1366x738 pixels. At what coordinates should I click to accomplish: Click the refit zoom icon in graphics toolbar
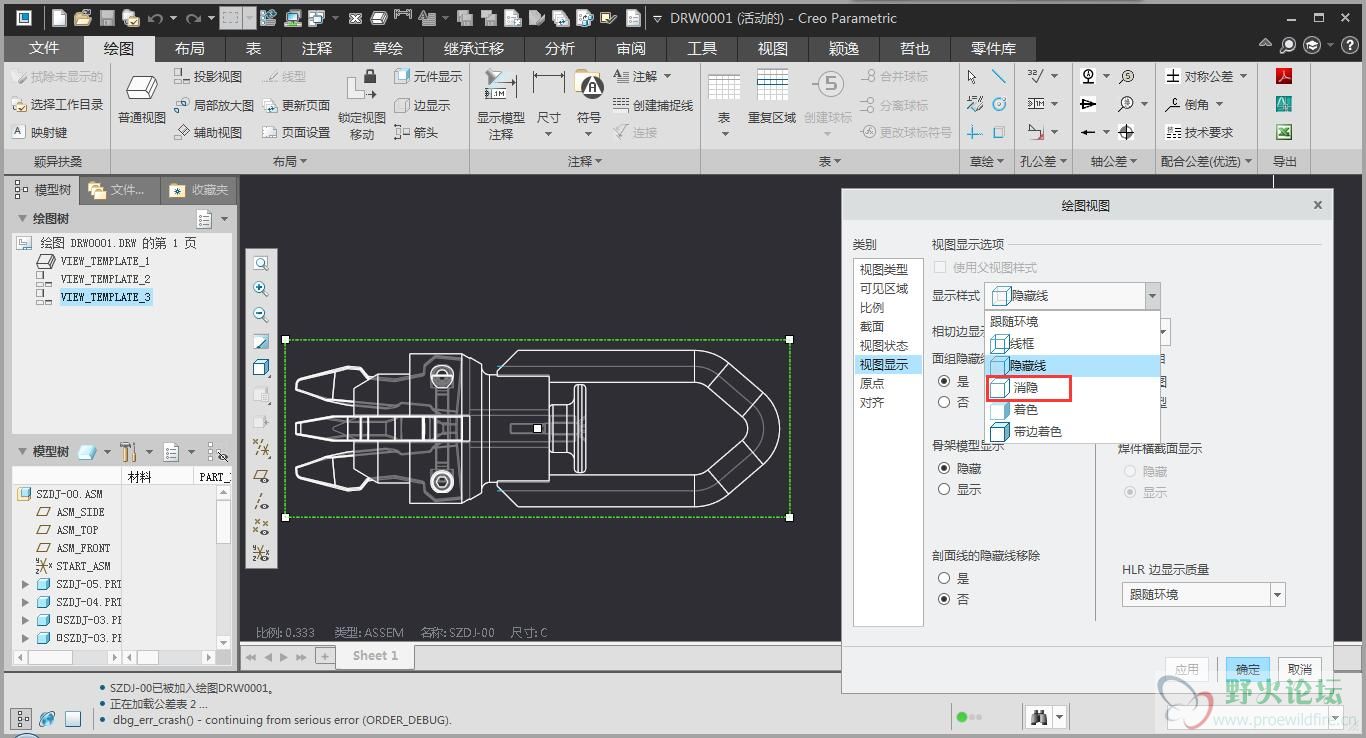pyautogui.click(x=261, y=263)
